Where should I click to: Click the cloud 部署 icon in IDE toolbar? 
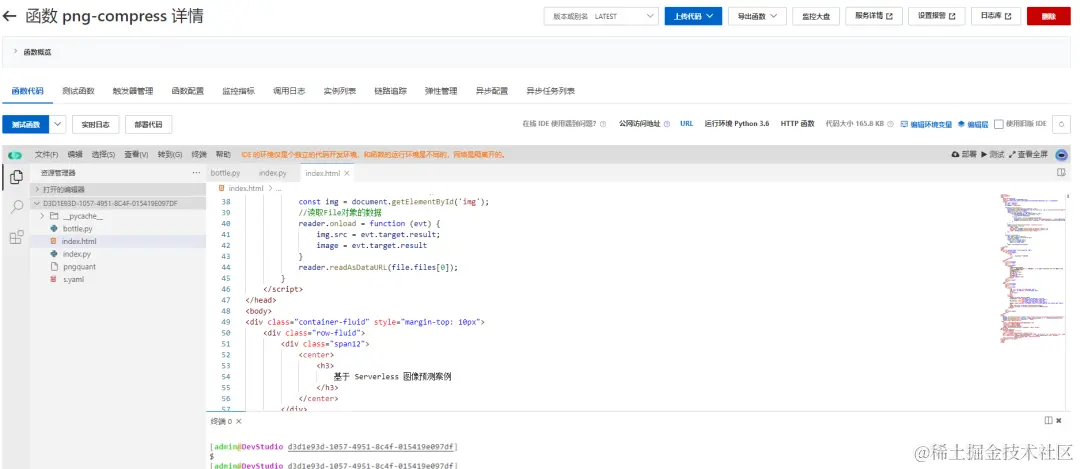coord(964,154)
